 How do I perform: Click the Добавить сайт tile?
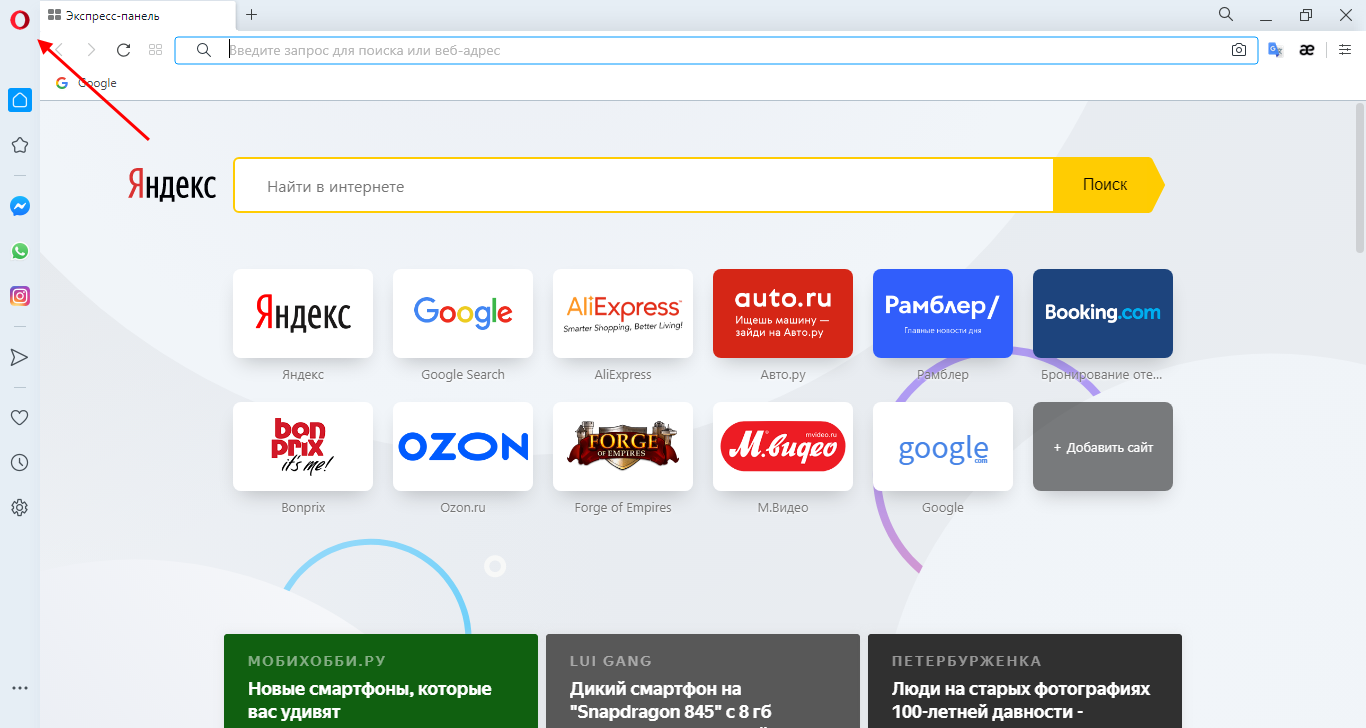pos(1103,446)
